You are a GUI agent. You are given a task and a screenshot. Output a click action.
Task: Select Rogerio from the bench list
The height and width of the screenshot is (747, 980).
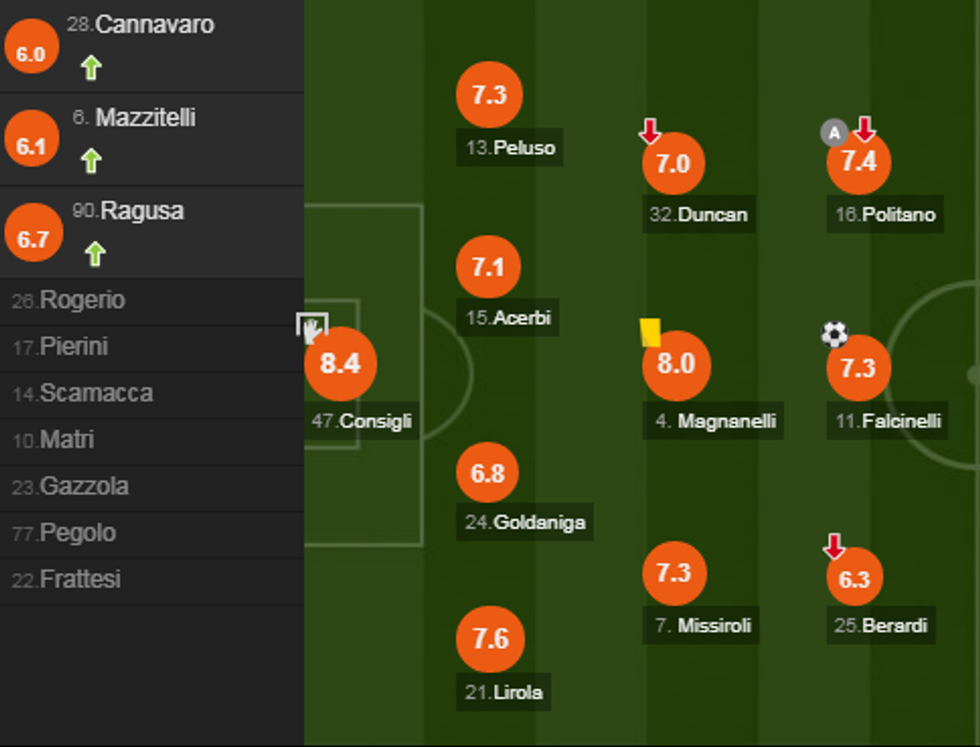(68, 301)
